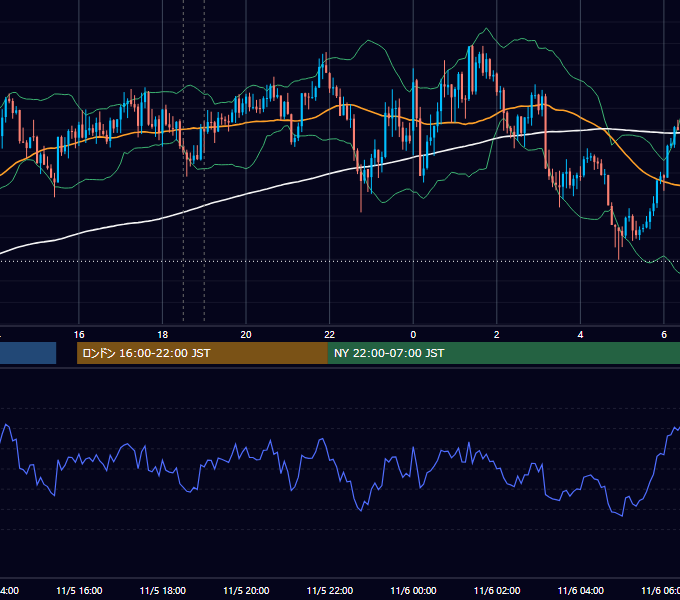The height and width of the screenshot is (600, 680).
Task: Click the blue session bar before London
Action: pyautogui.click(x=28, y=353)
